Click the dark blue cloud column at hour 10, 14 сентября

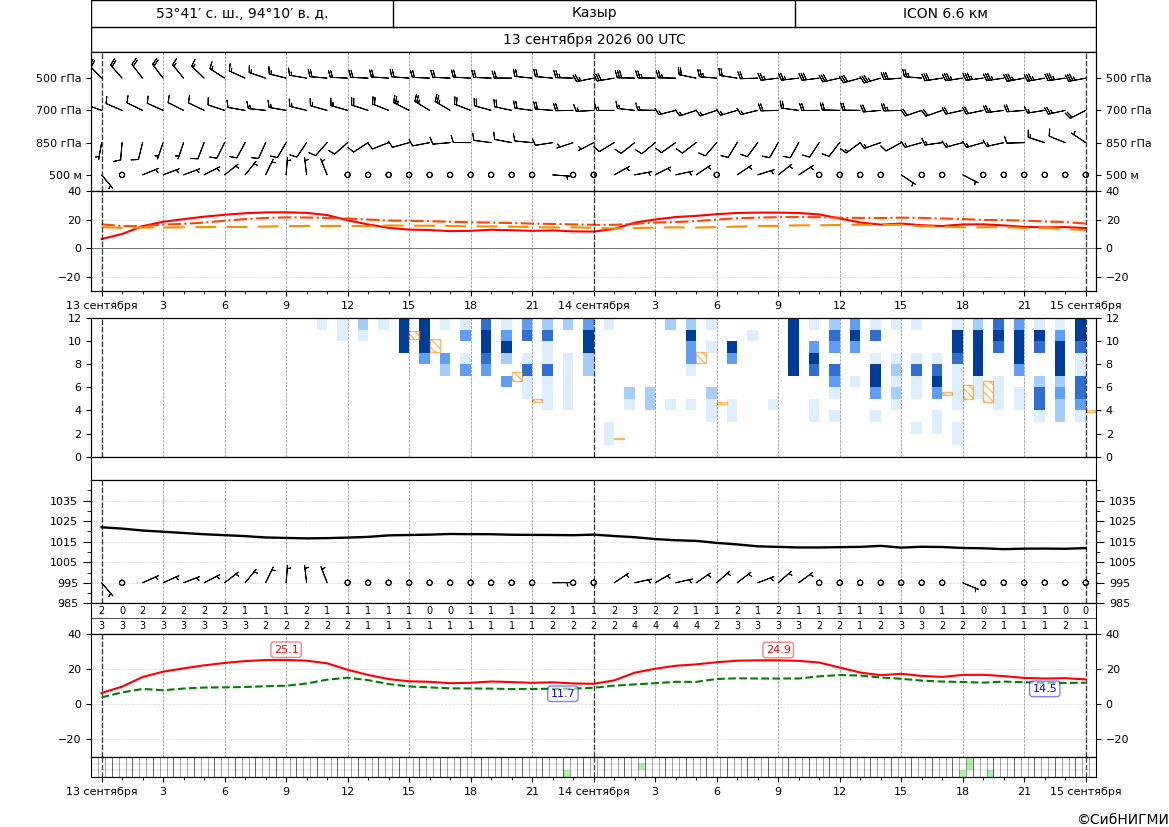(x=793, y=347)
